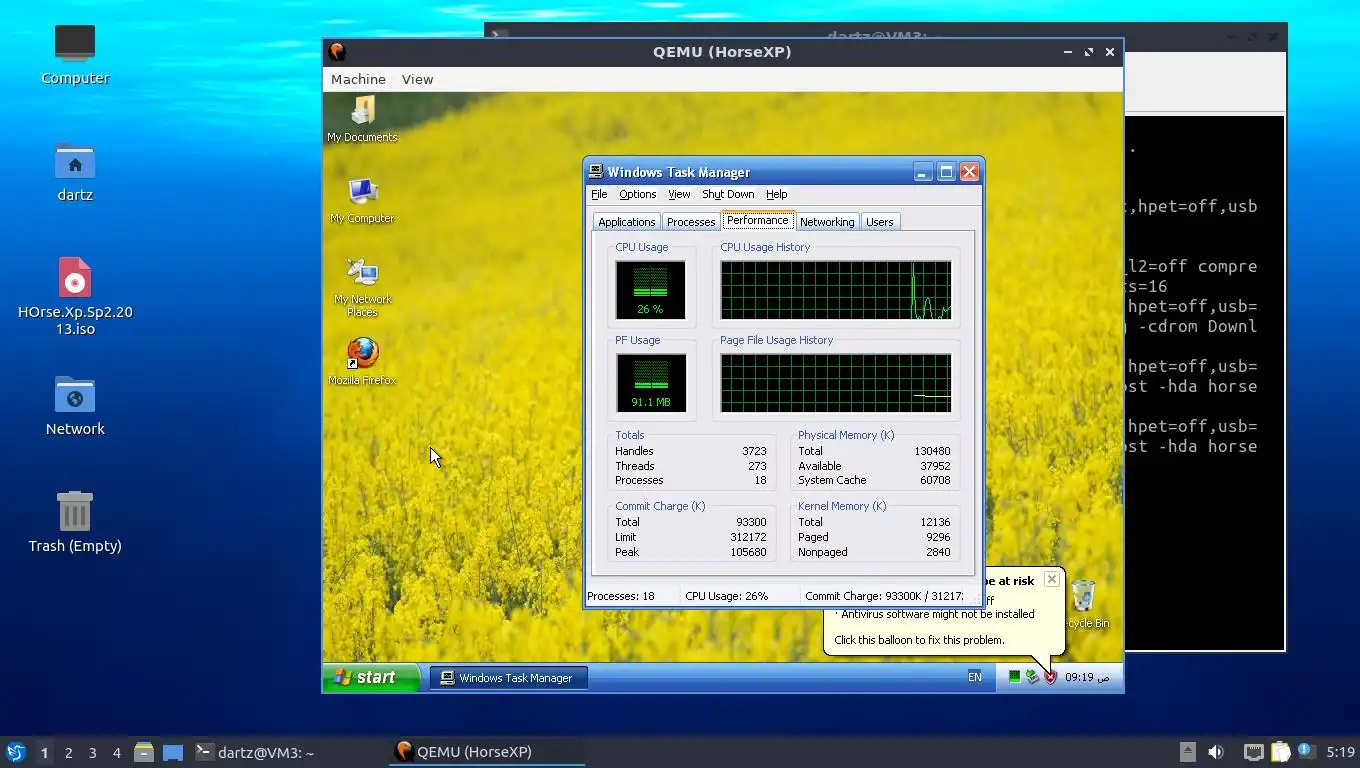Switch to Networking tab
This screenshot has width=1360, height=768.
(827, 222)
